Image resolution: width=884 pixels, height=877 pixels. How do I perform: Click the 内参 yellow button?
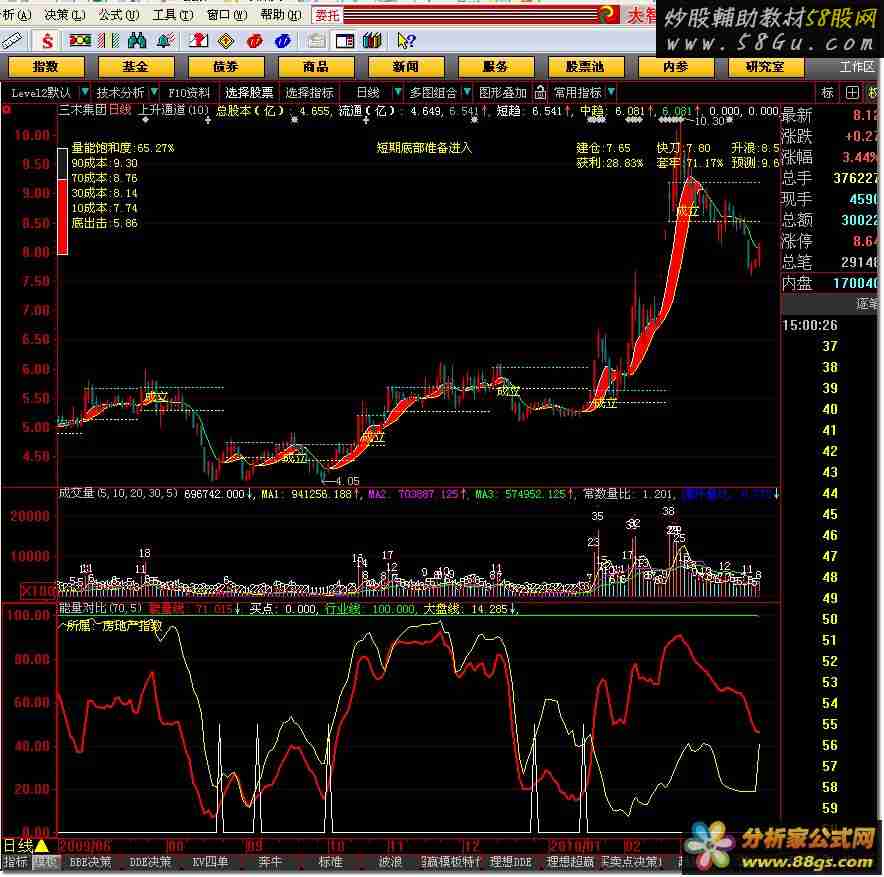(675, 67)
